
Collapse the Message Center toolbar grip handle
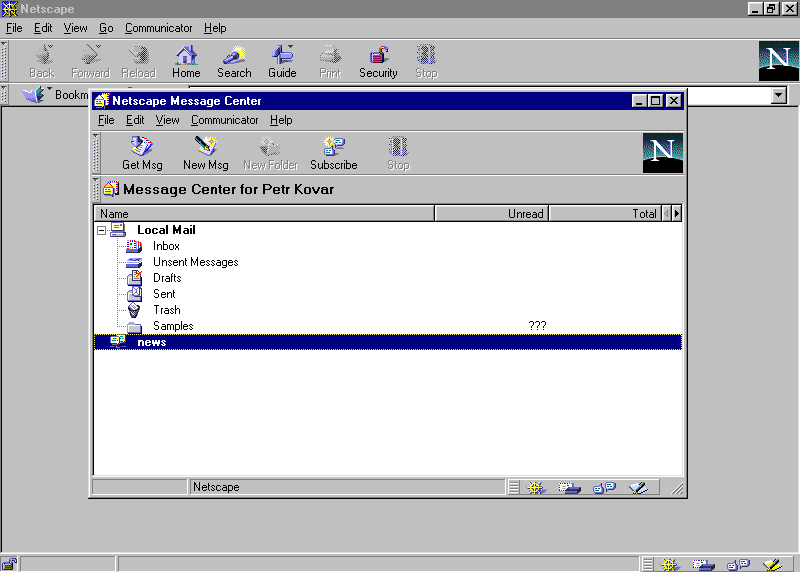pos(96,153)
